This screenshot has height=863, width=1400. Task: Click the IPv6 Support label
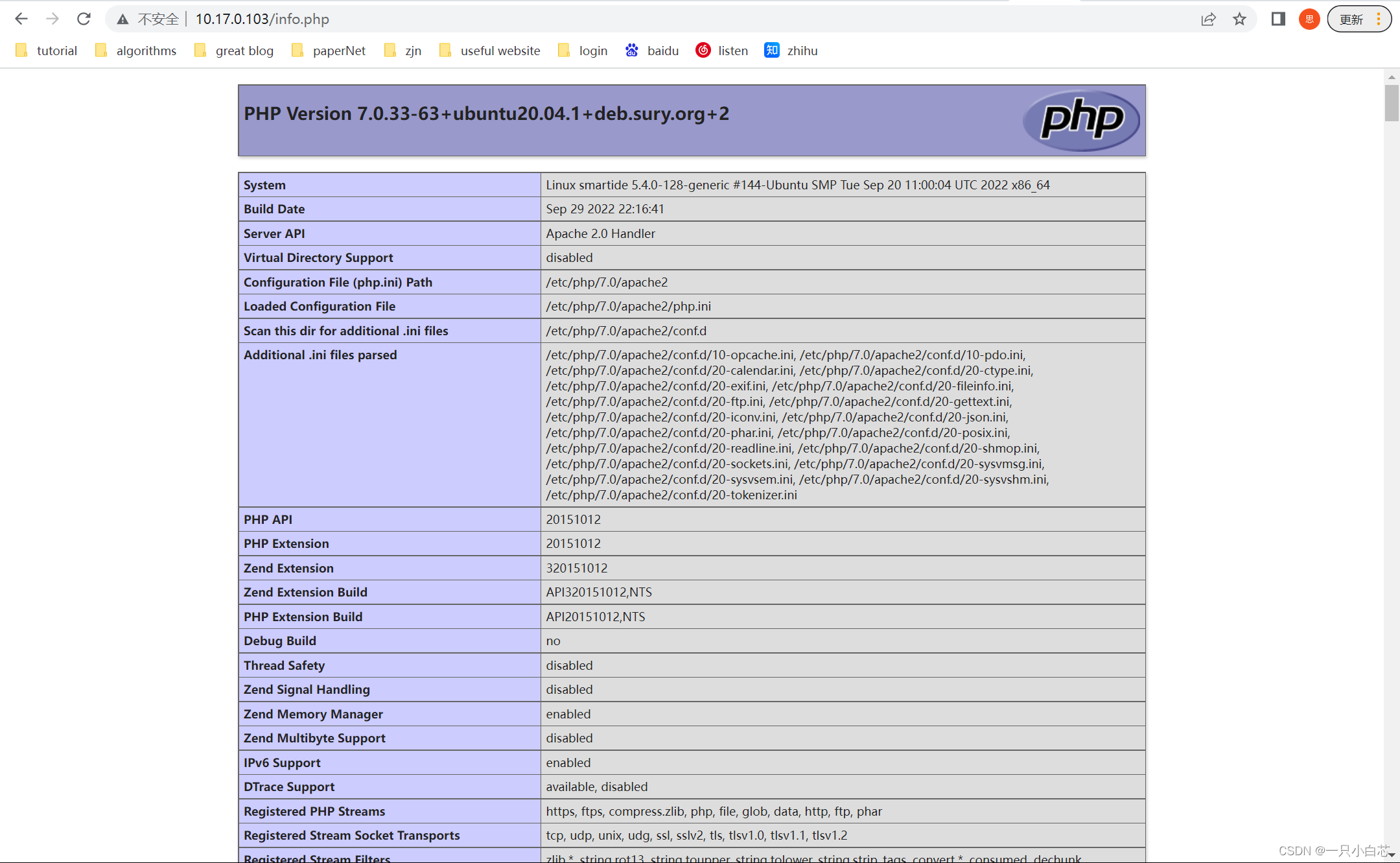[282, 763]
